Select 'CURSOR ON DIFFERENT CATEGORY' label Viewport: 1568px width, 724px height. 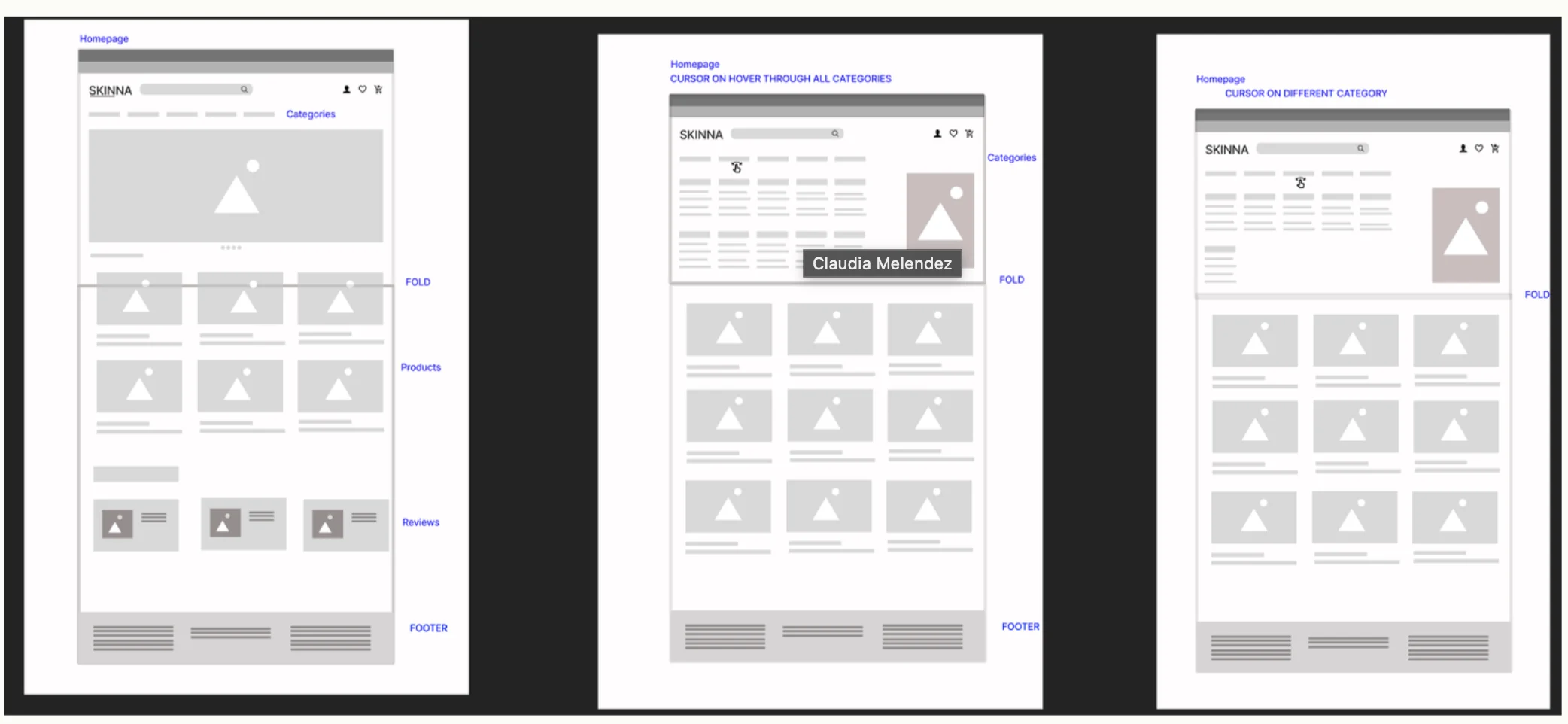[x=1306, y=93]
